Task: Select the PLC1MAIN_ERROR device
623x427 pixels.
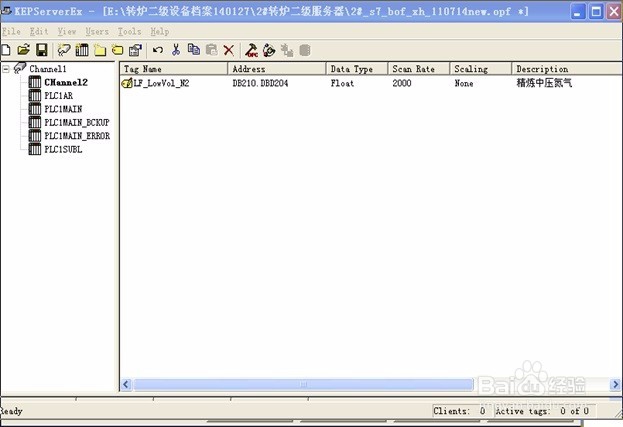Action: point(77,136)
